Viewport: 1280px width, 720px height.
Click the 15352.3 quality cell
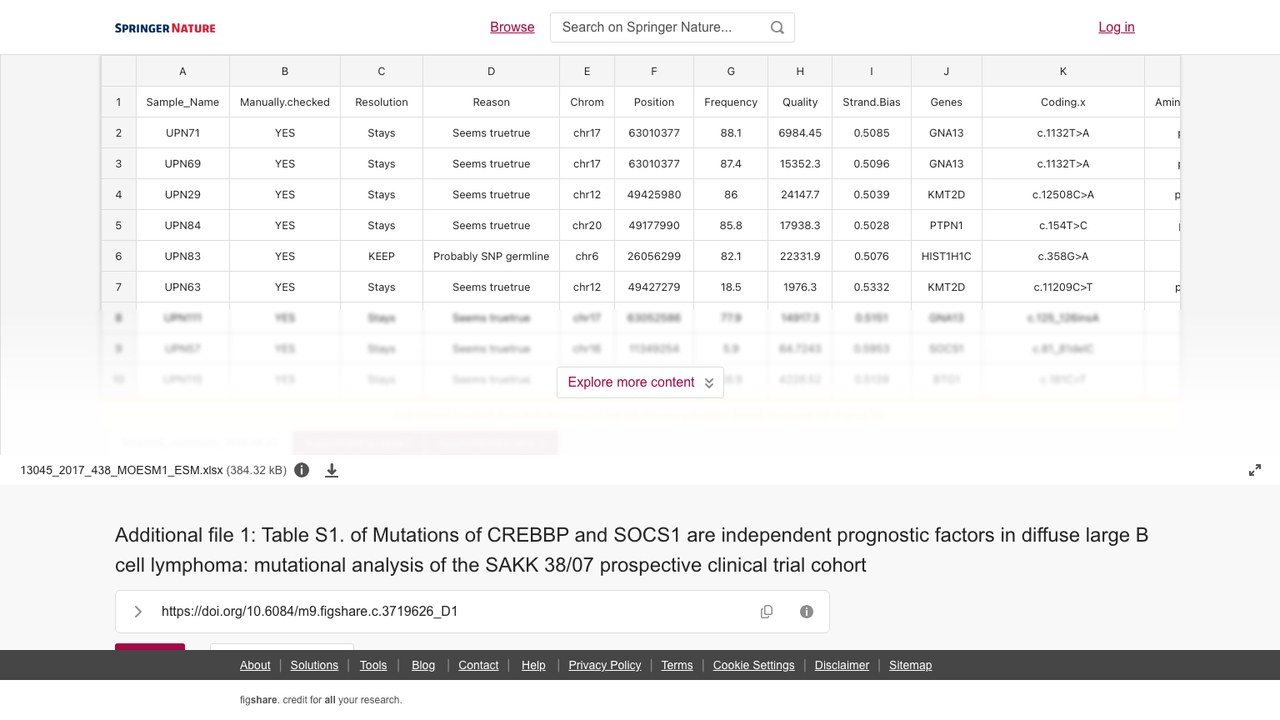tap(800, 164)
